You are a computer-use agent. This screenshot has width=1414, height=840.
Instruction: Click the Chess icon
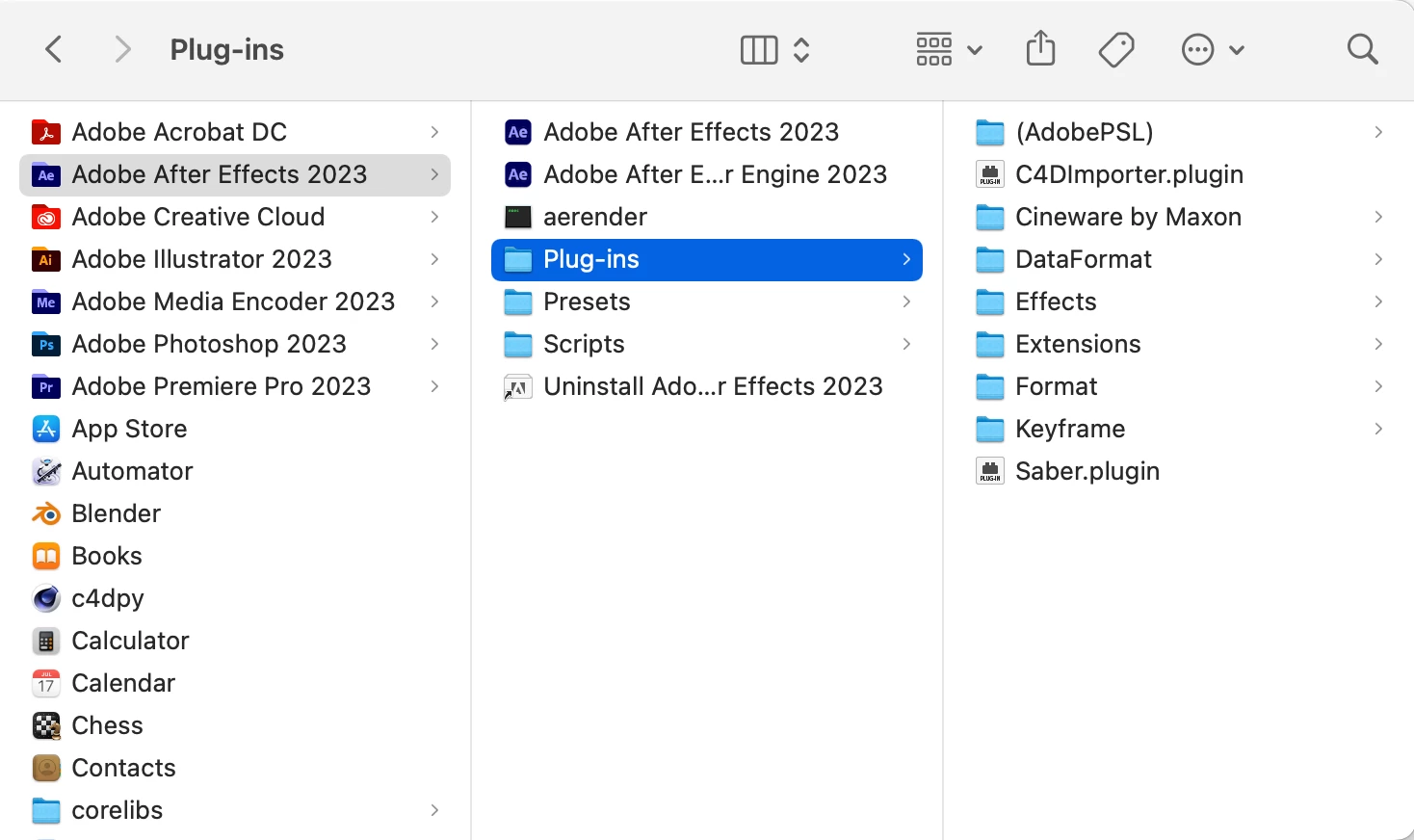tap(46, 725)
